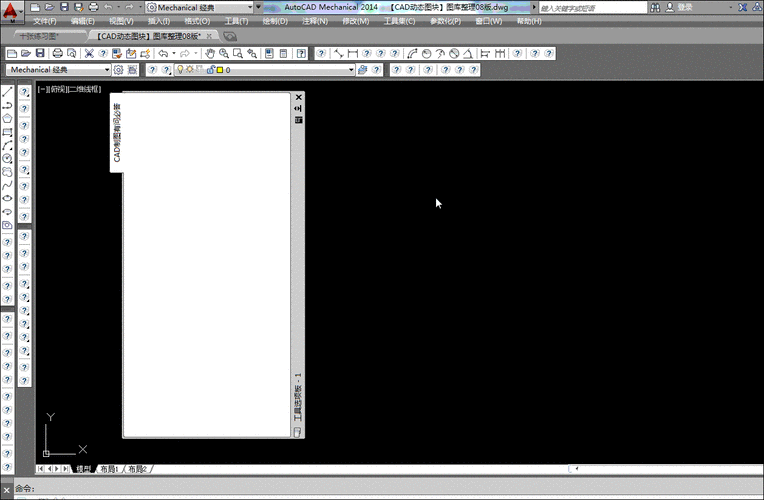The height and width of the screenshot is (500, 764).
Task: Click the Revision Cloud tool
Action: 8,171
